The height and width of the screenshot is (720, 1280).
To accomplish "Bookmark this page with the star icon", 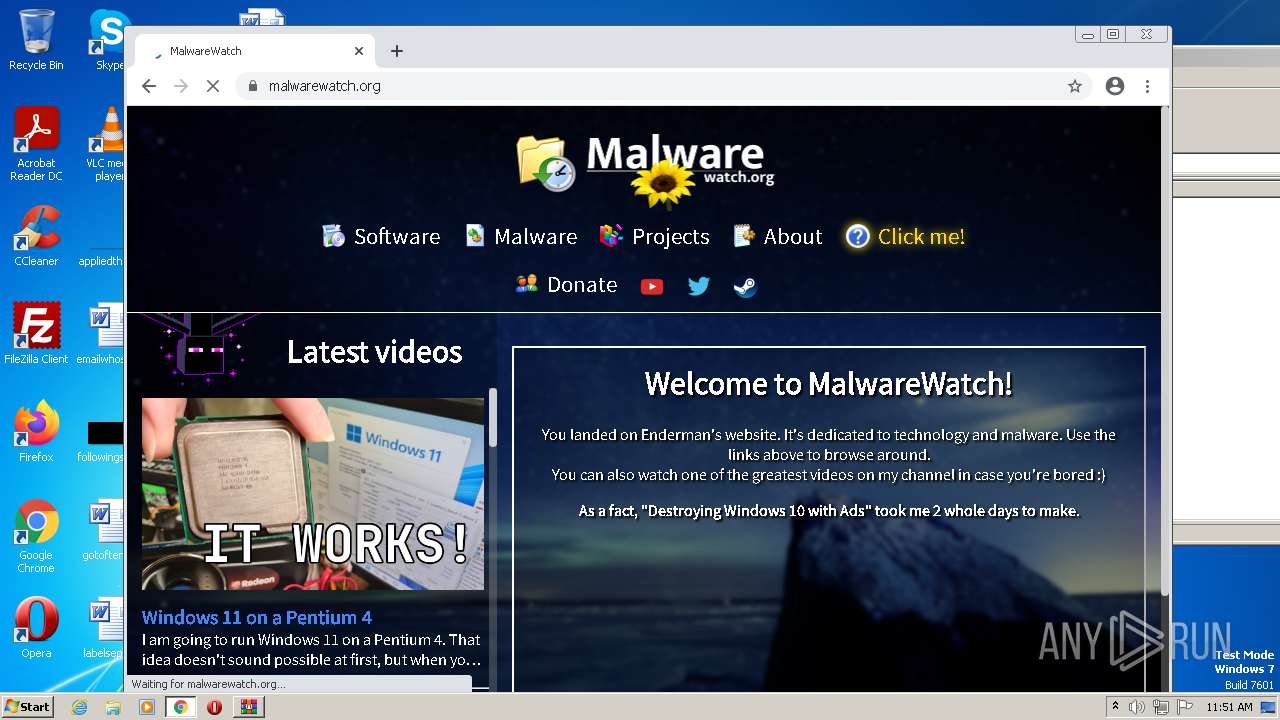I will point(1075,86).
